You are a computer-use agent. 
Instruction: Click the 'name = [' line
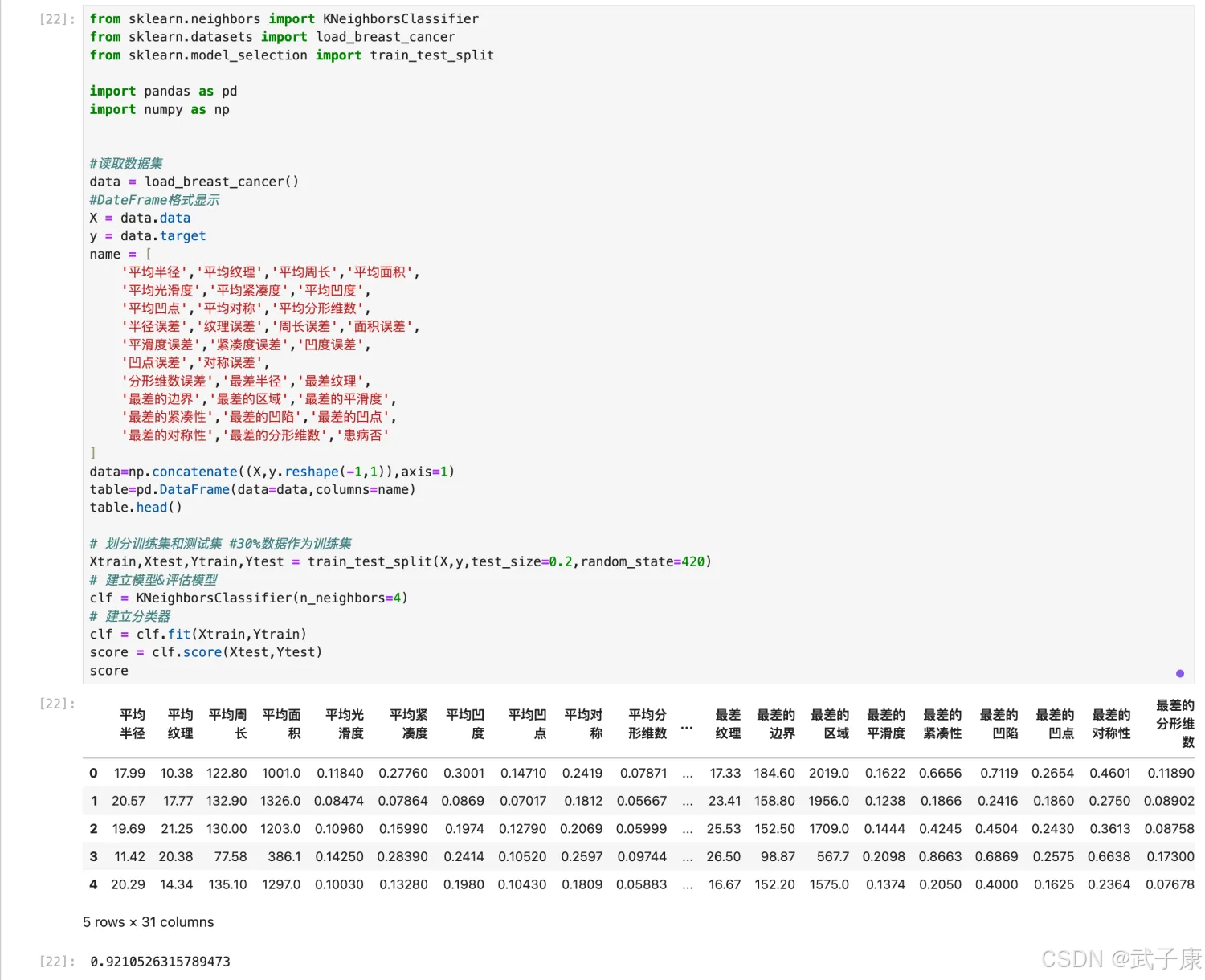click(120, 255)
